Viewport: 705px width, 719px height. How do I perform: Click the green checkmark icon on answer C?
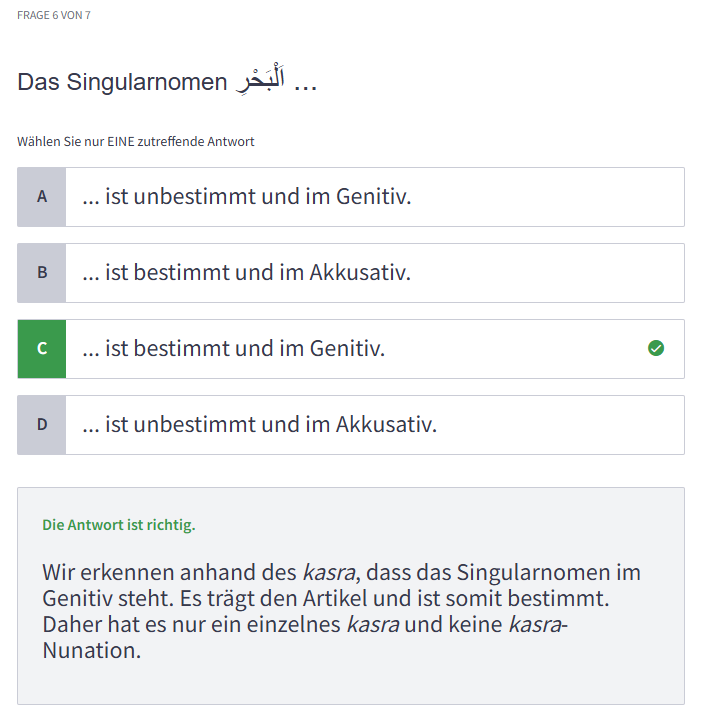point(656,348)
